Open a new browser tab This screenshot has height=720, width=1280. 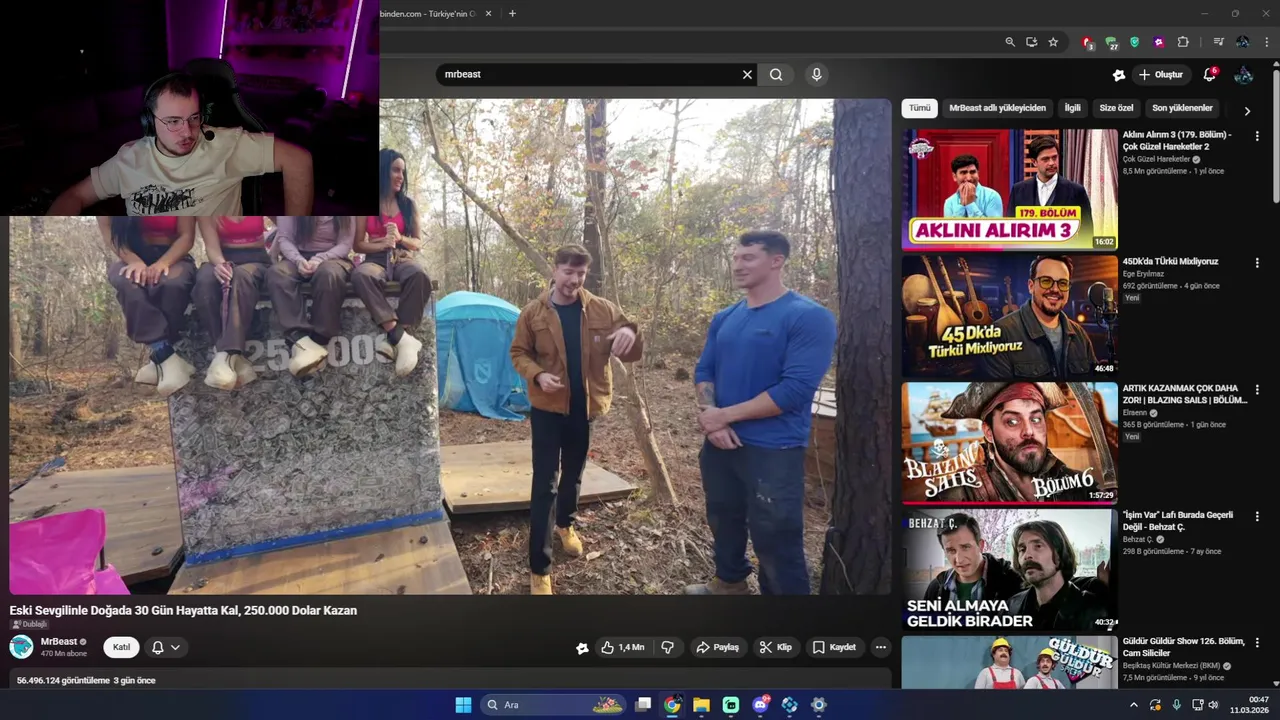[512, 13]
